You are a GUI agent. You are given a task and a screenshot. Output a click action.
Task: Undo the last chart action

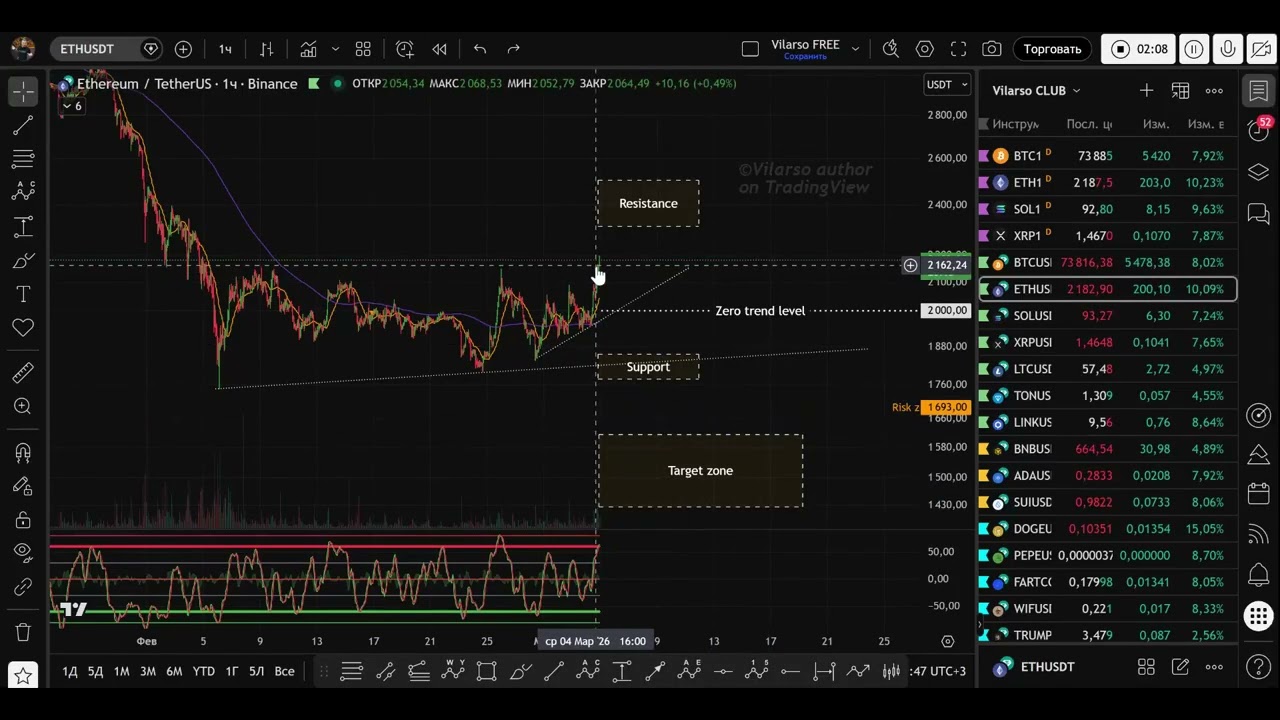pyautogui.click(x=480, y=49)
